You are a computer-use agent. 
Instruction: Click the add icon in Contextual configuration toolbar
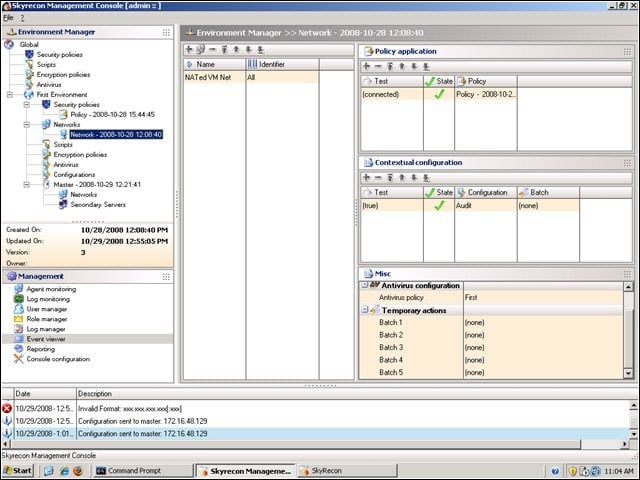tap(366, 177)
